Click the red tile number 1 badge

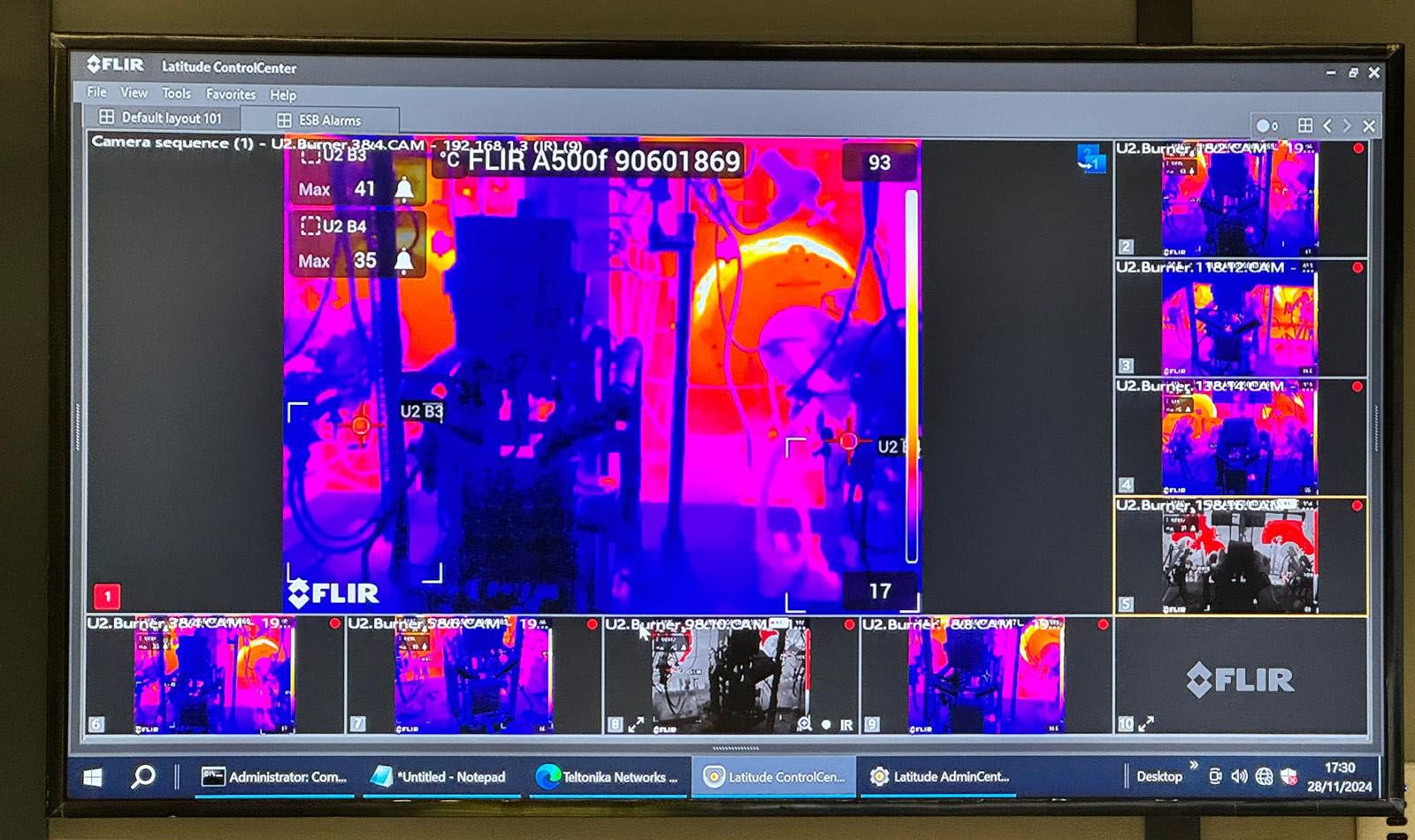pos(107,596)
